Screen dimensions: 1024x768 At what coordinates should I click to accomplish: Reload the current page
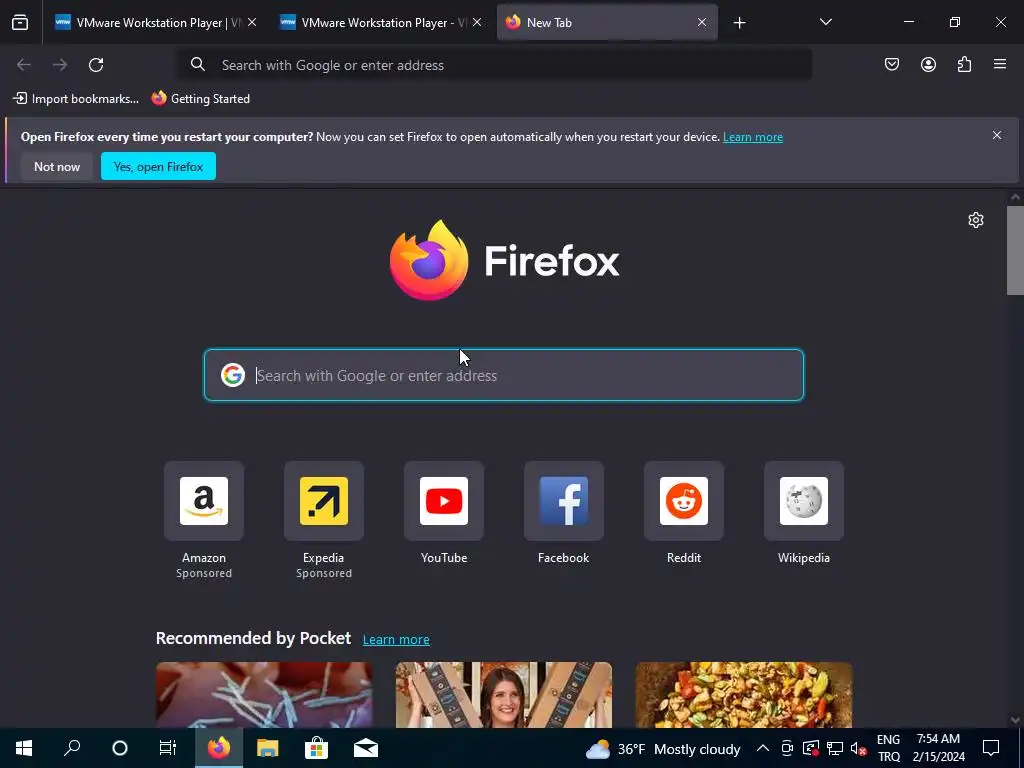coord(96,65)
